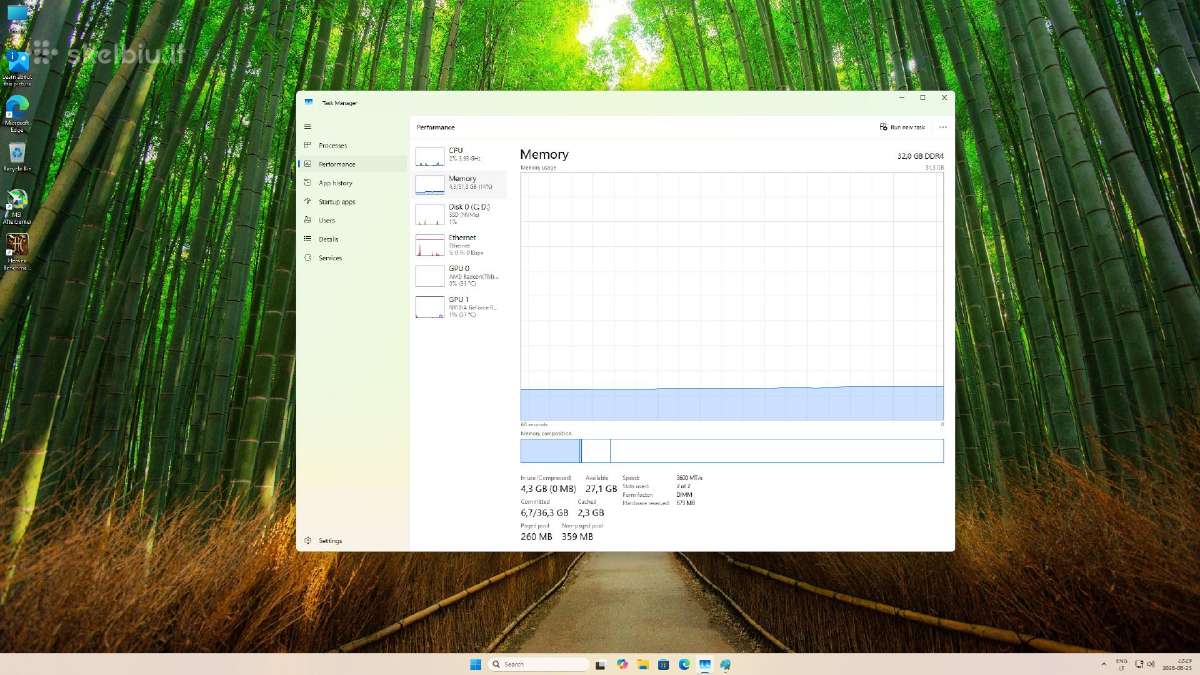Screen dimensions: 1200x675
Task: Minimize the Task Manager window
Action: 903,98
